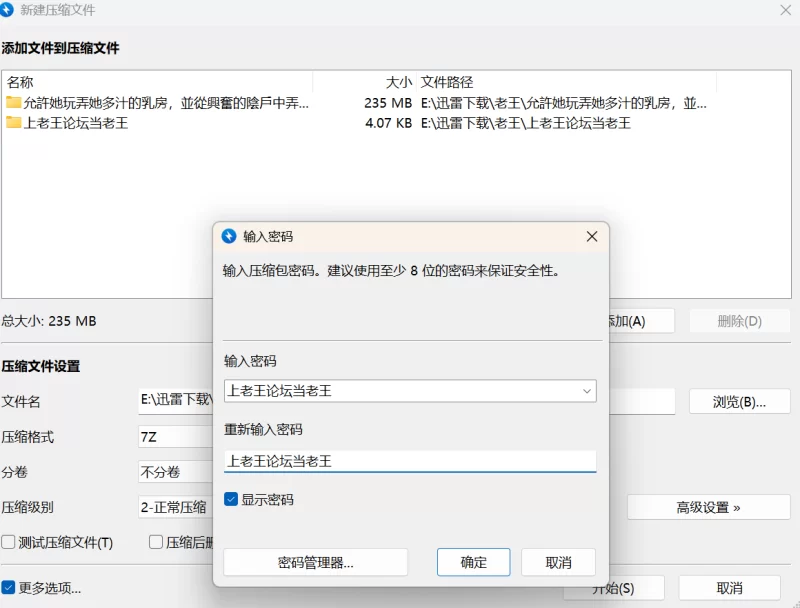Click the 添加(A) button in the main window
800x608 pixels.
(642, 321)
